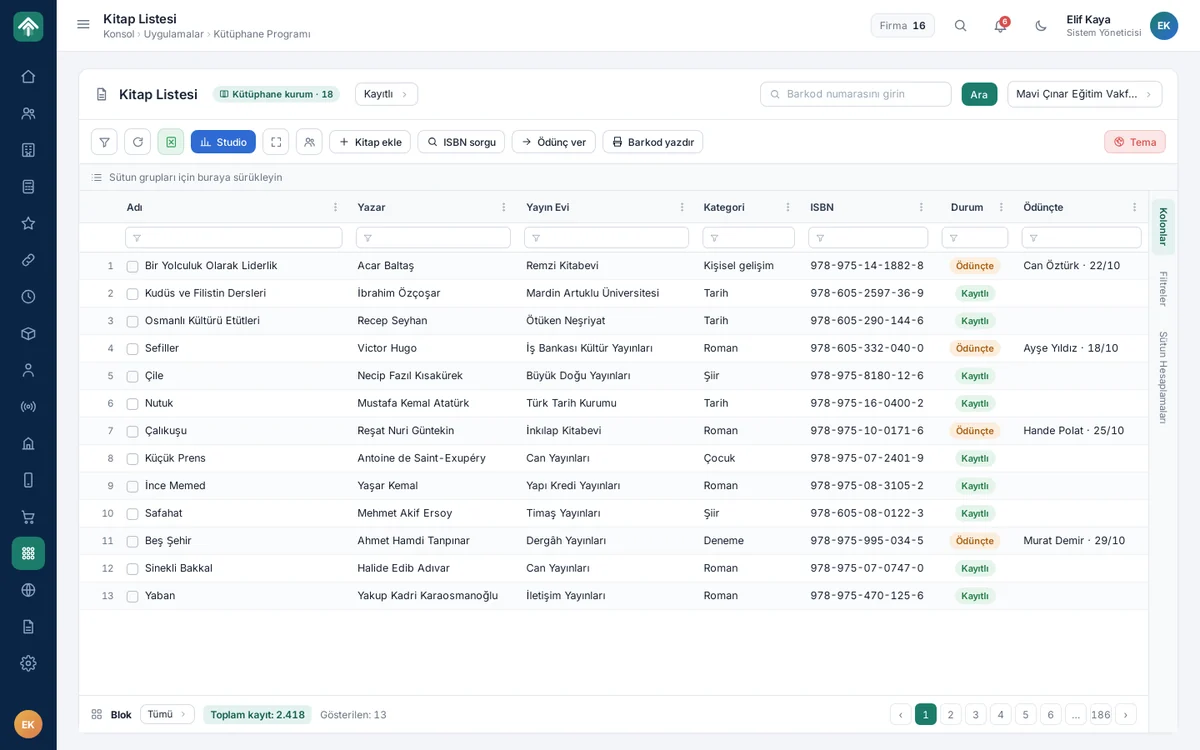Open the Kolonlar side tab
This screenshot has width=1200, height=750.
1163,227
